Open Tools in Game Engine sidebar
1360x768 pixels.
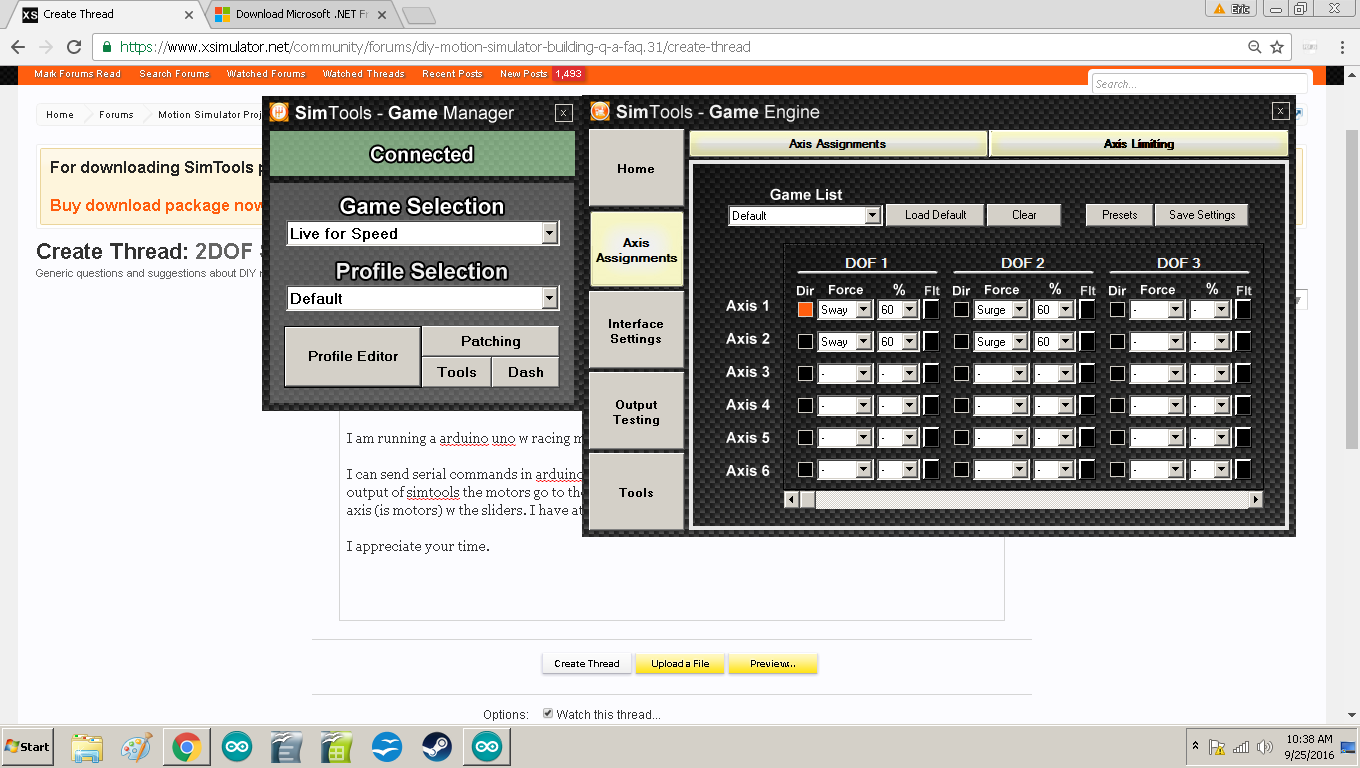pyautogui.click(x=636, y=492)
